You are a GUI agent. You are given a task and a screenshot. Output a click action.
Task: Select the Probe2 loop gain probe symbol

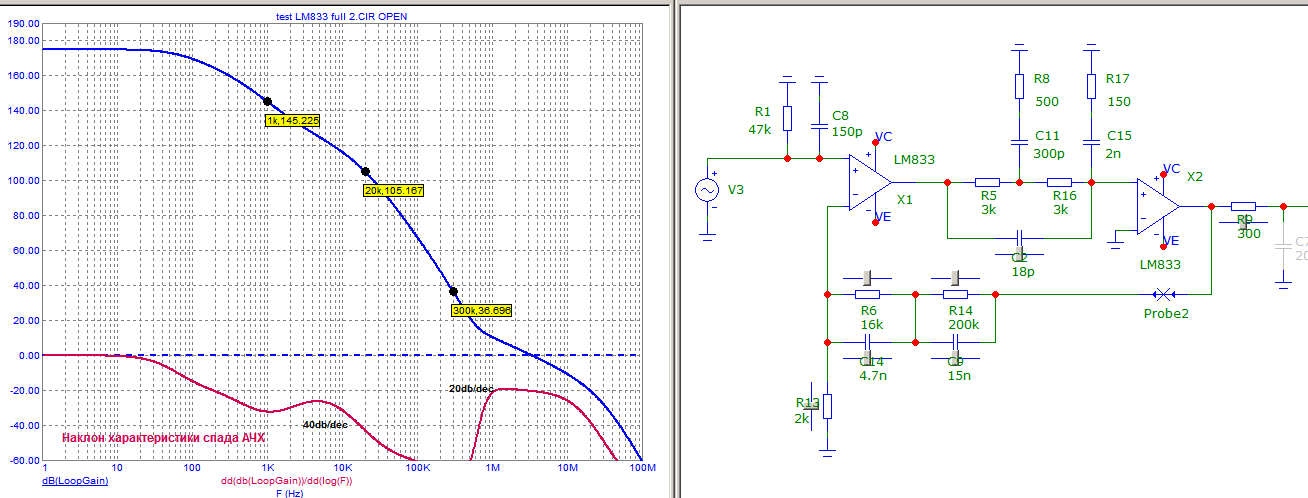[x=1163, y=295]
